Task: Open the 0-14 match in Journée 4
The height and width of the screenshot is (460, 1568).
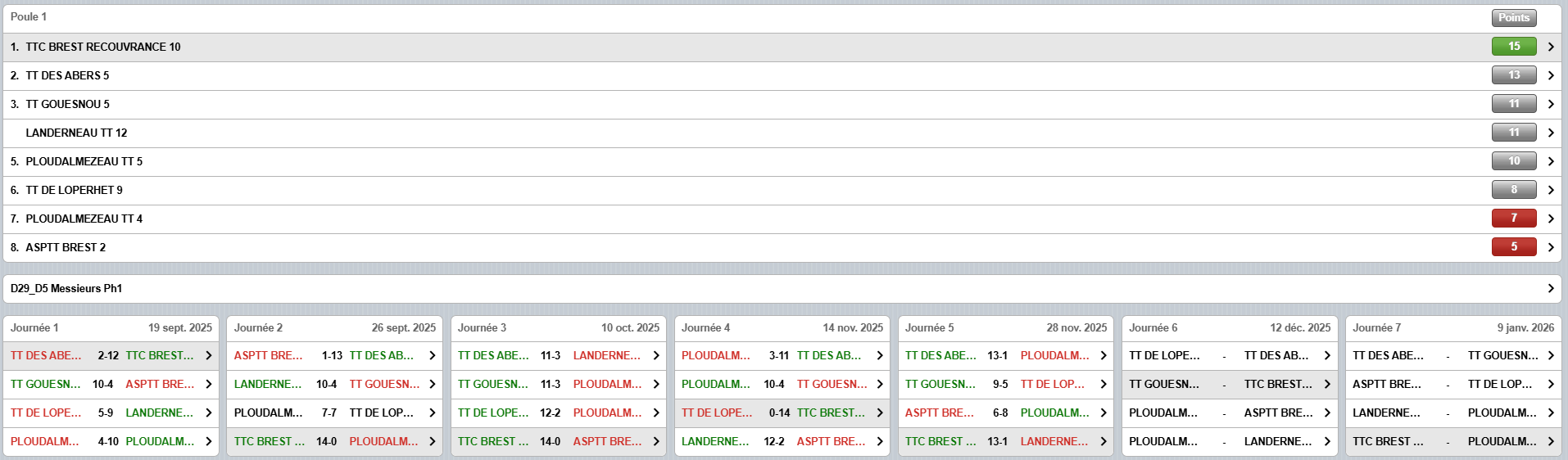Action: pyautogui.click(x=779, y=413)
